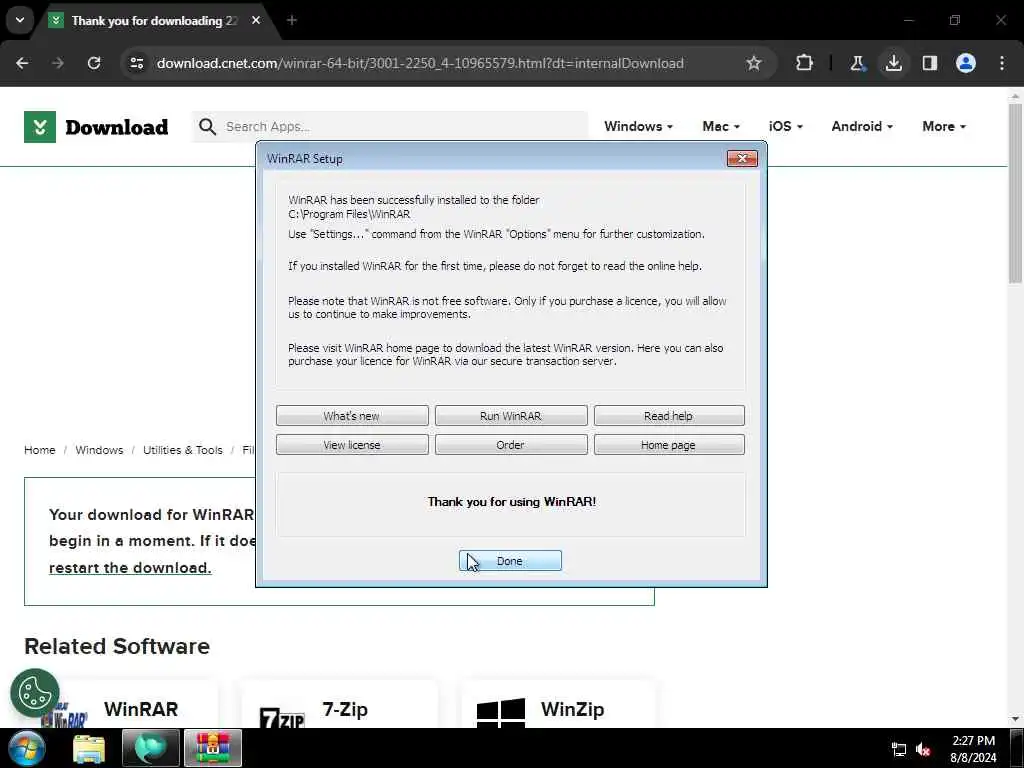Click the Chrome forward arrow
Viewport: 1024px width, 768px height.
[x=58, y=63]
